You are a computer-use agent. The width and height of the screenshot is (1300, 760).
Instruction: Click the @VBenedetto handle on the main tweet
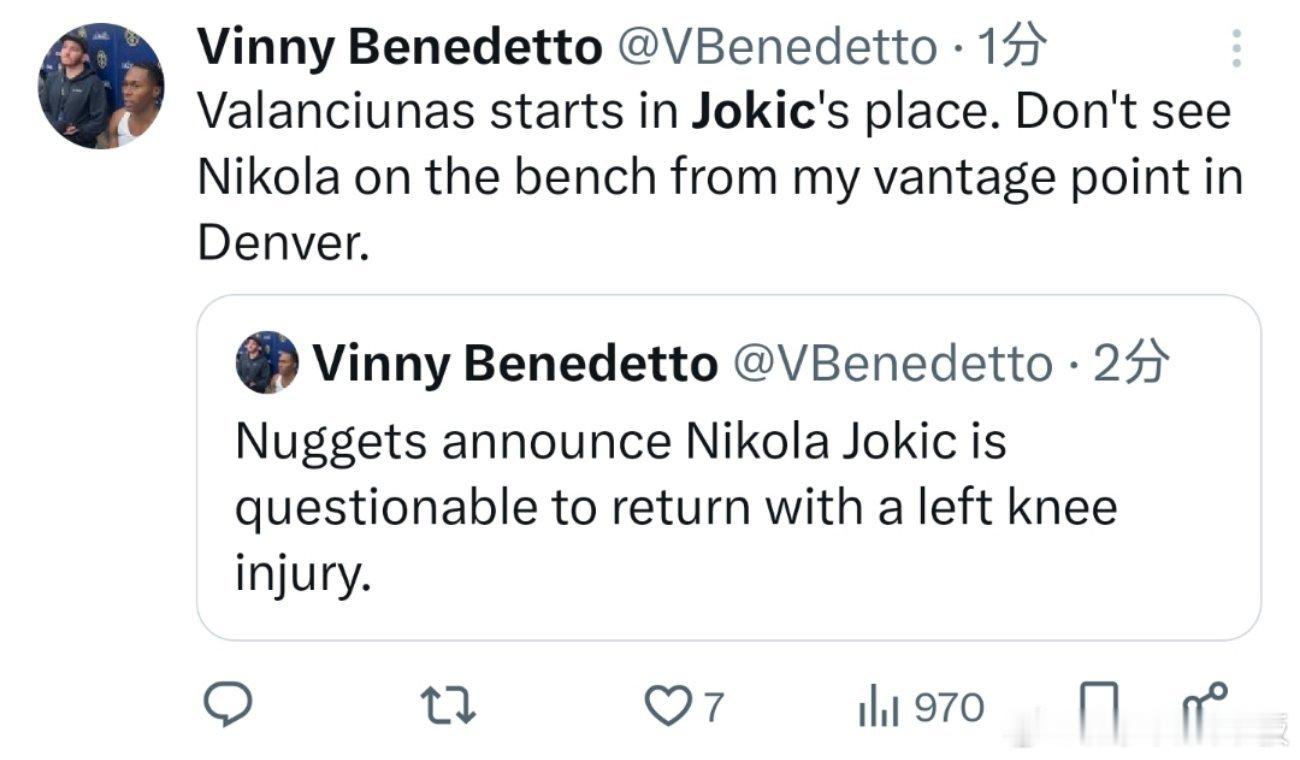[x=781, y=49]
